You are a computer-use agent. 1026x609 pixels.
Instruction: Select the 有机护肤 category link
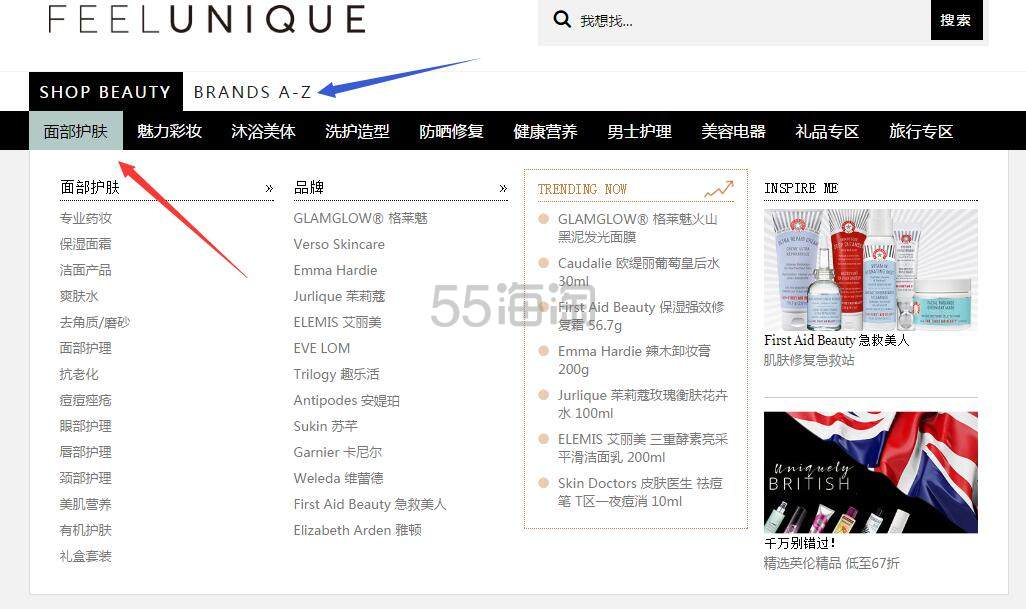(x=86, y=530)
